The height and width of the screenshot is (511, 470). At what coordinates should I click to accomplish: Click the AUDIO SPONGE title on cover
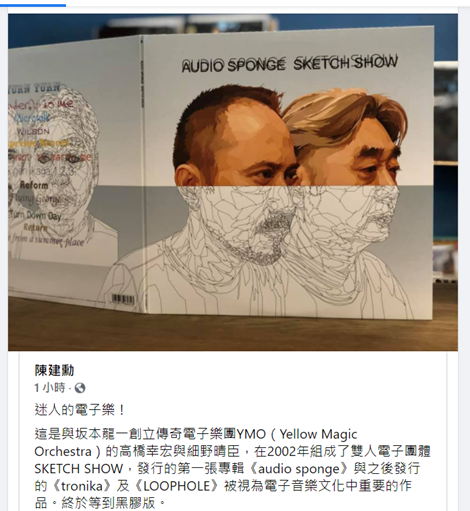tap(233, 65)
